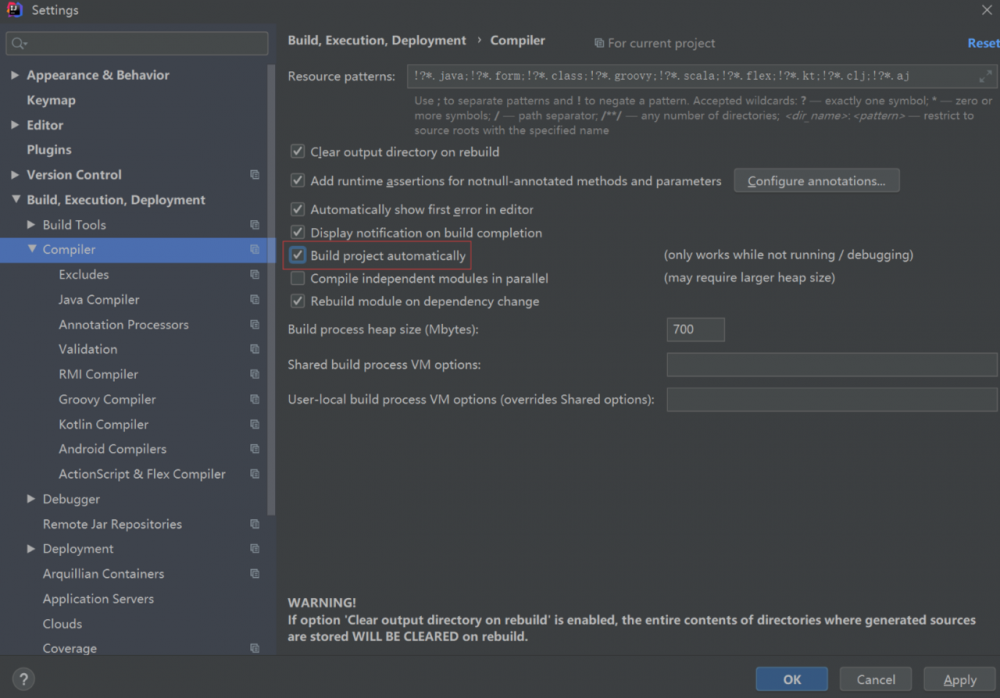Expand Appearance & Behavior tree node
The image size is (1000, 698).
(x=15, y=75)
